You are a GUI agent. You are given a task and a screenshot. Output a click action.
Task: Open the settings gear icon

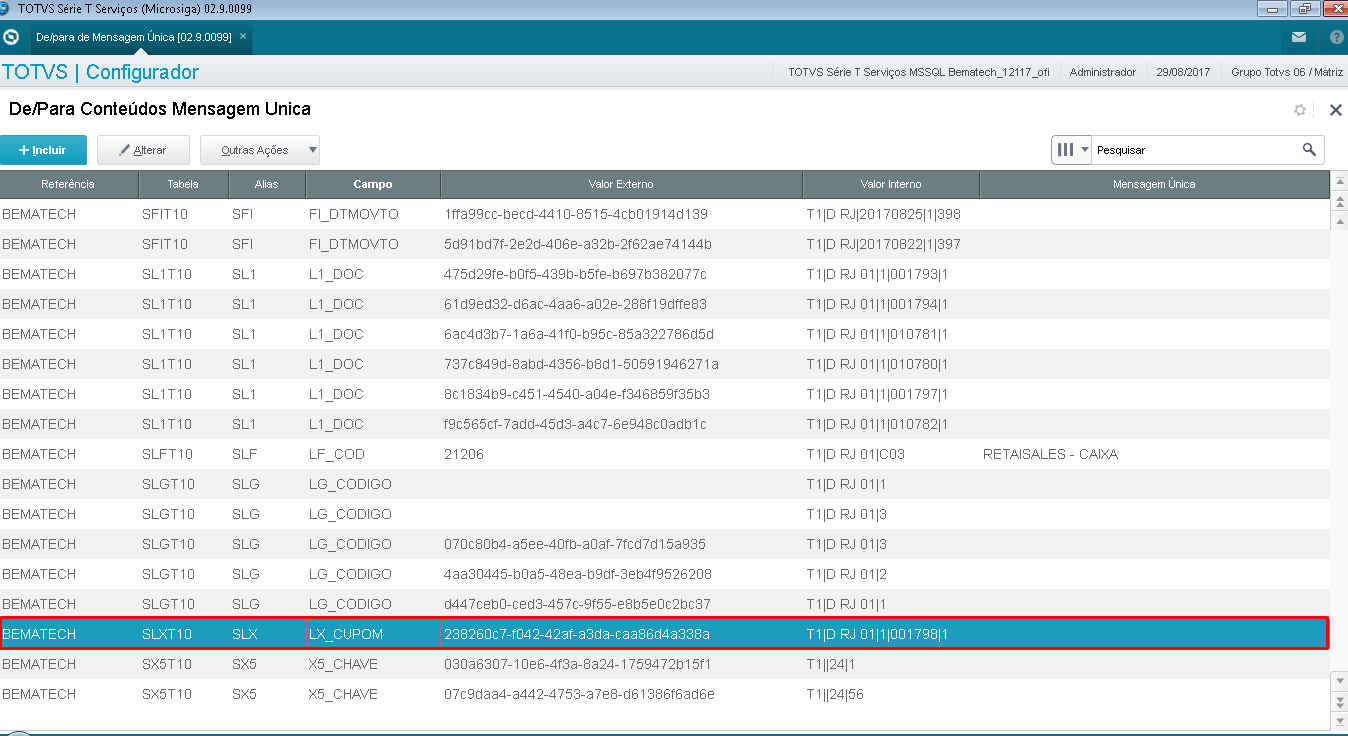point(1300,110)
